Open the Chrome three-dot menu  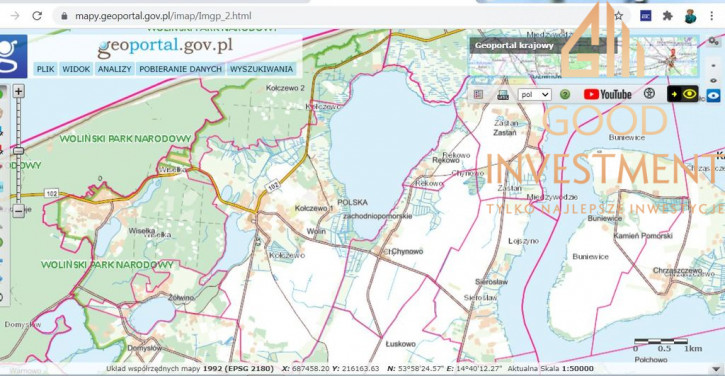[712, 16]
